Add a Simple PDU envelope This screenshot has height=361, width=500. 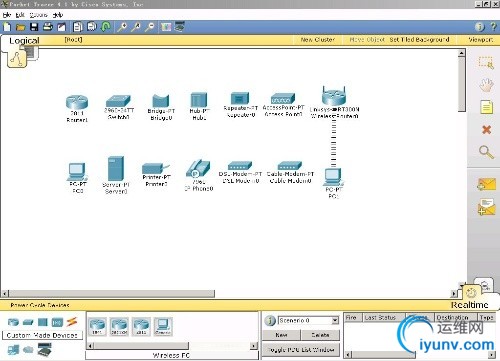pyautogui.click(x=486, y=184)
